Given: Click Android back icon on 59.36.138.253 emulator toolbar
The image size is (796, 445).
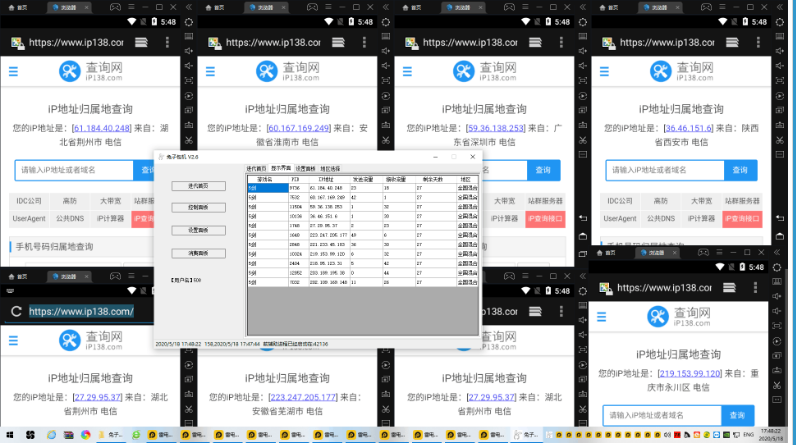Looking at the screenshot, I should (583, 218).
